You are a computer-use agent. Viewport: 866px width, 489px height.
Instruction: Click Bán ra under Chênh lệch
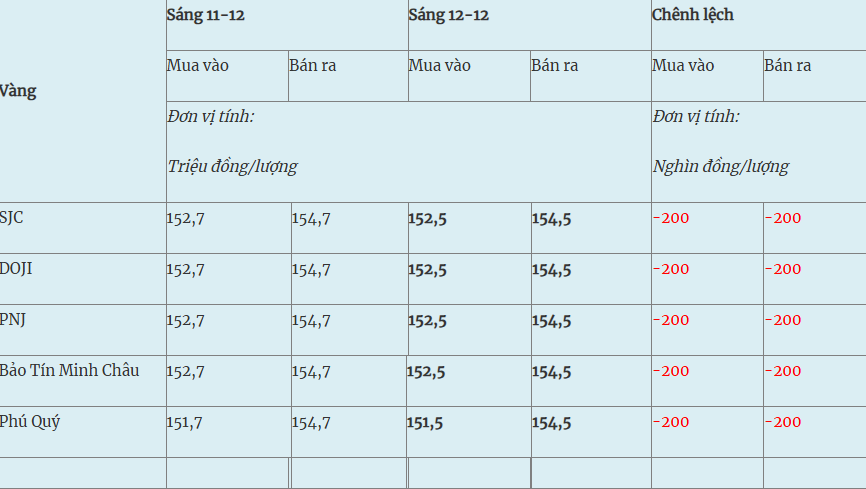(788, 66)
